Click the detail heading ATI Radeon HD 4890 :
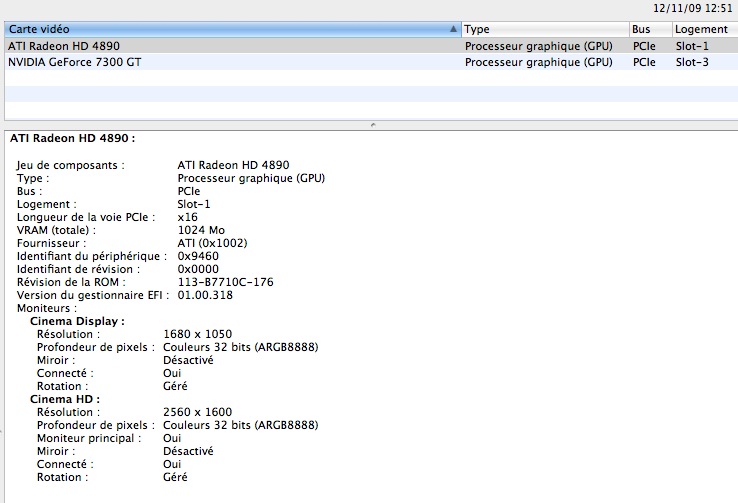This screenshot has height=503, width=738. 72,138
